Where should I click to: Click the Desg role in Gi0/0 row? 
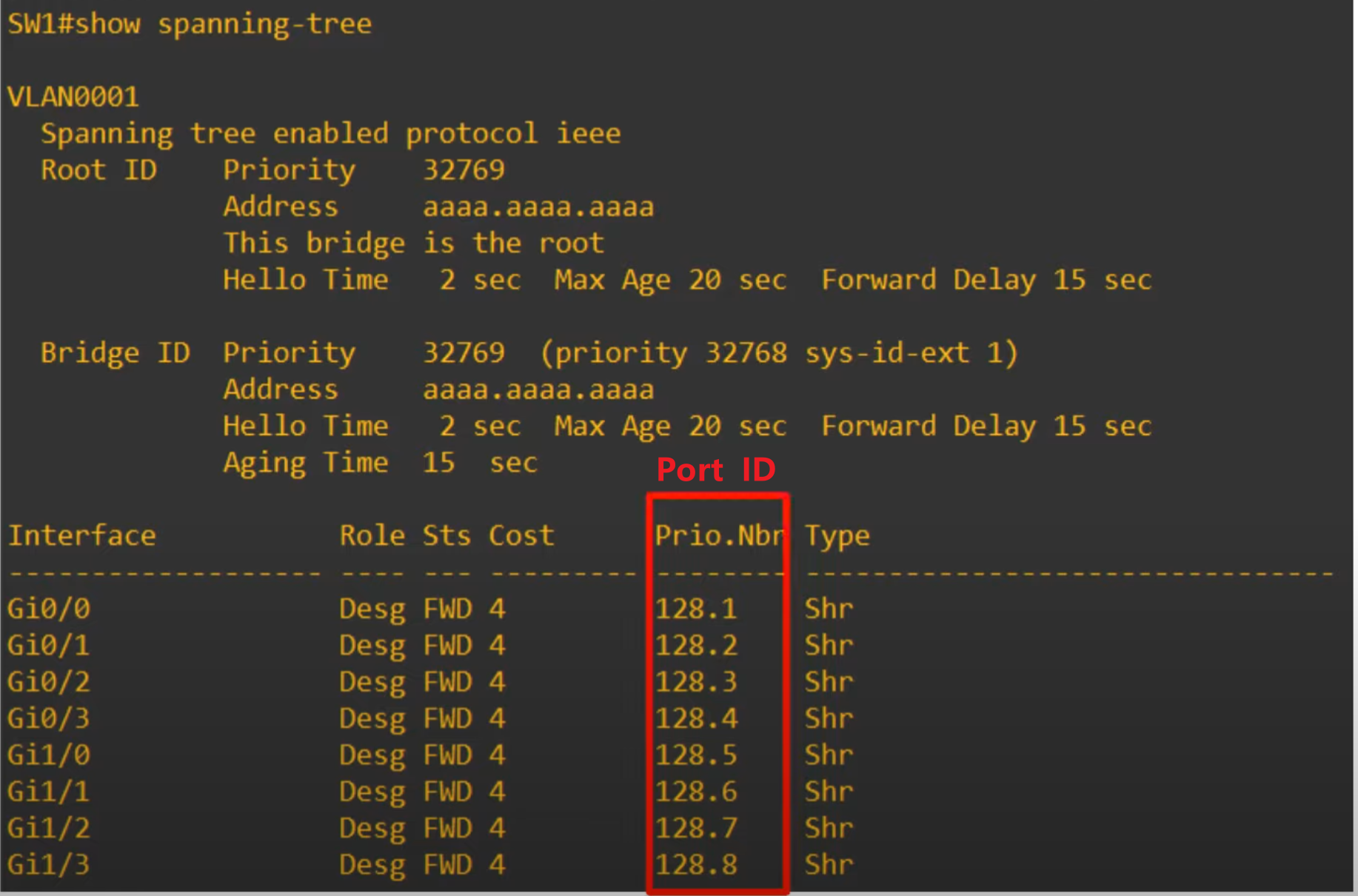(x=372, y=610)
